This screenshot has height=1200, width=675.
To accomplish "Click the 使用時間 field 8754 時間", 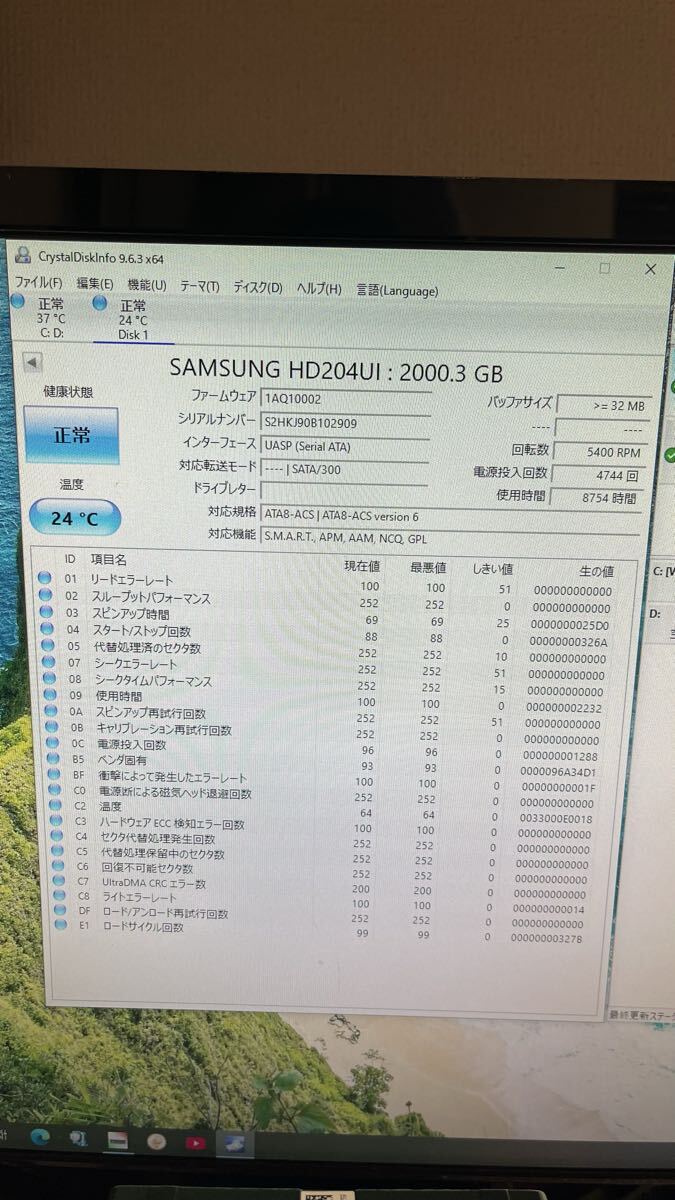I will (595, 497).
